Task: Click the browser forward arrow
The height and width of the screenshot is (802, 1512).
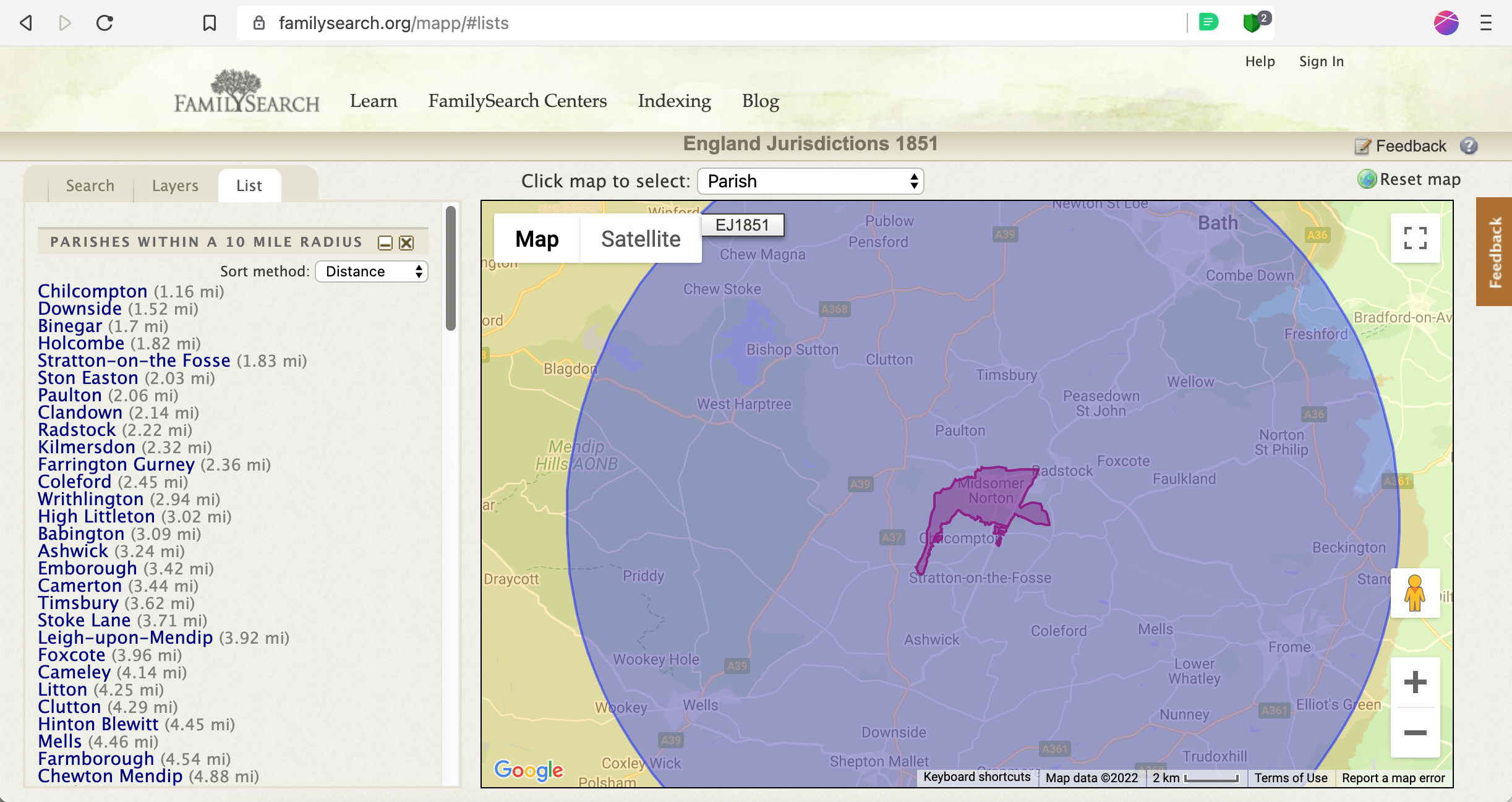Action: [x=65, y=23]
